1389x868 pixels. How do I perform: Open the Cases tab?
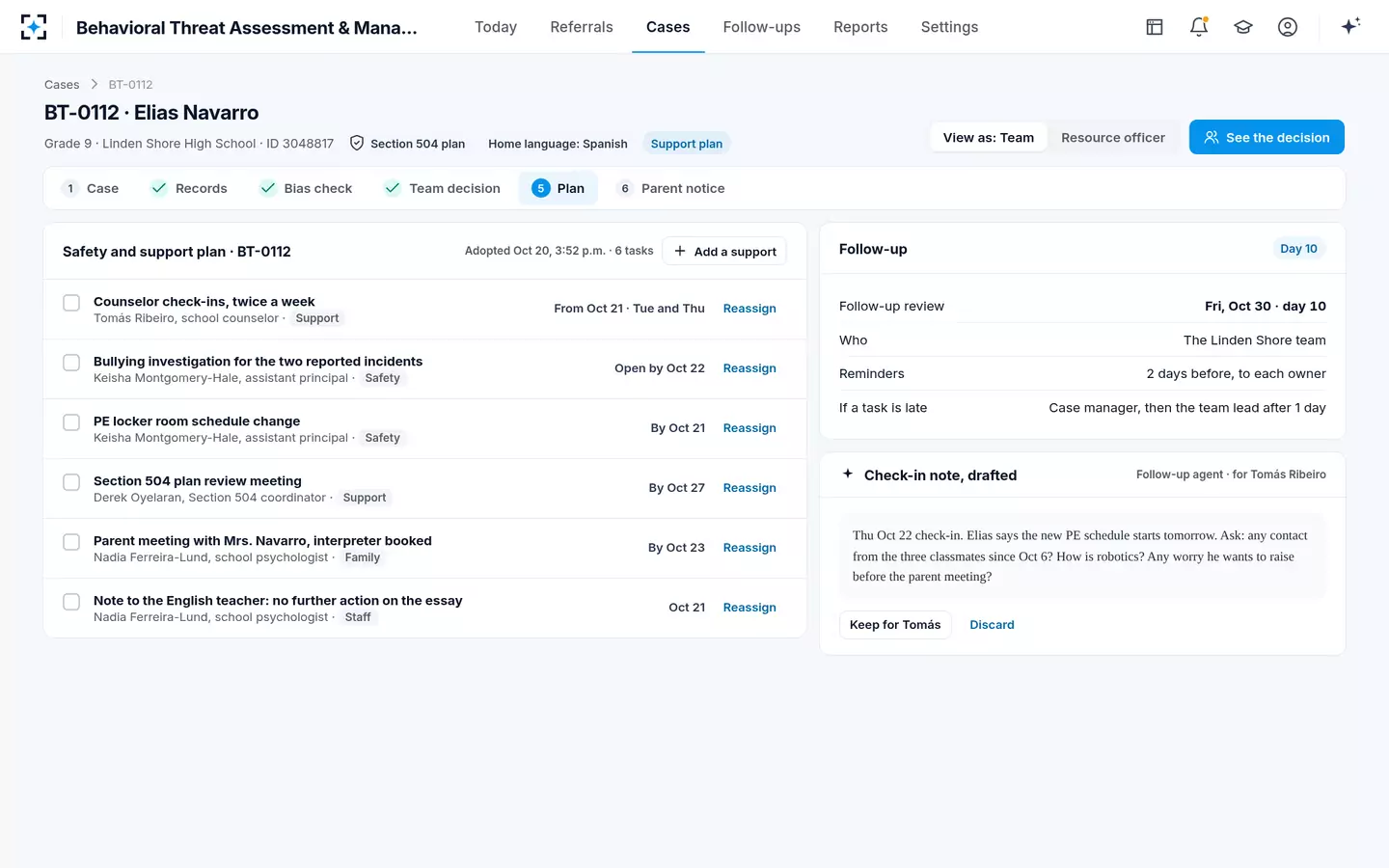667,27
